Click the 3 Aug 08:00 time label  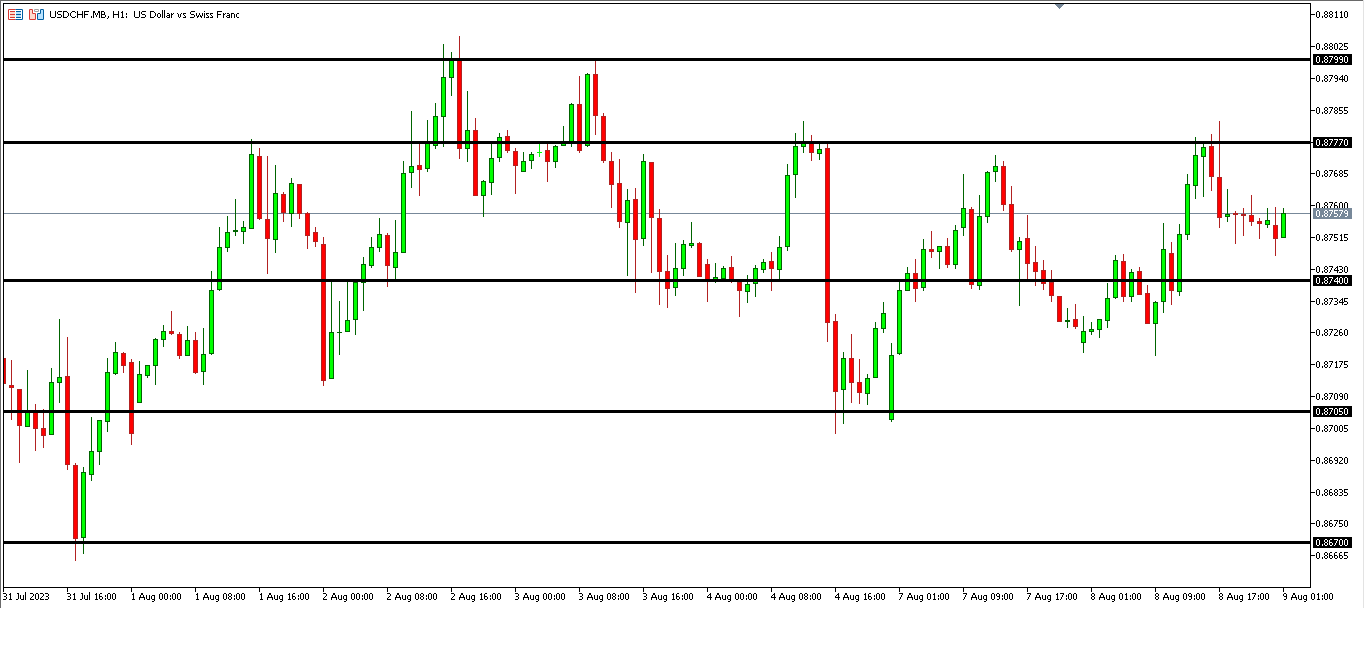tap(604, 597)
